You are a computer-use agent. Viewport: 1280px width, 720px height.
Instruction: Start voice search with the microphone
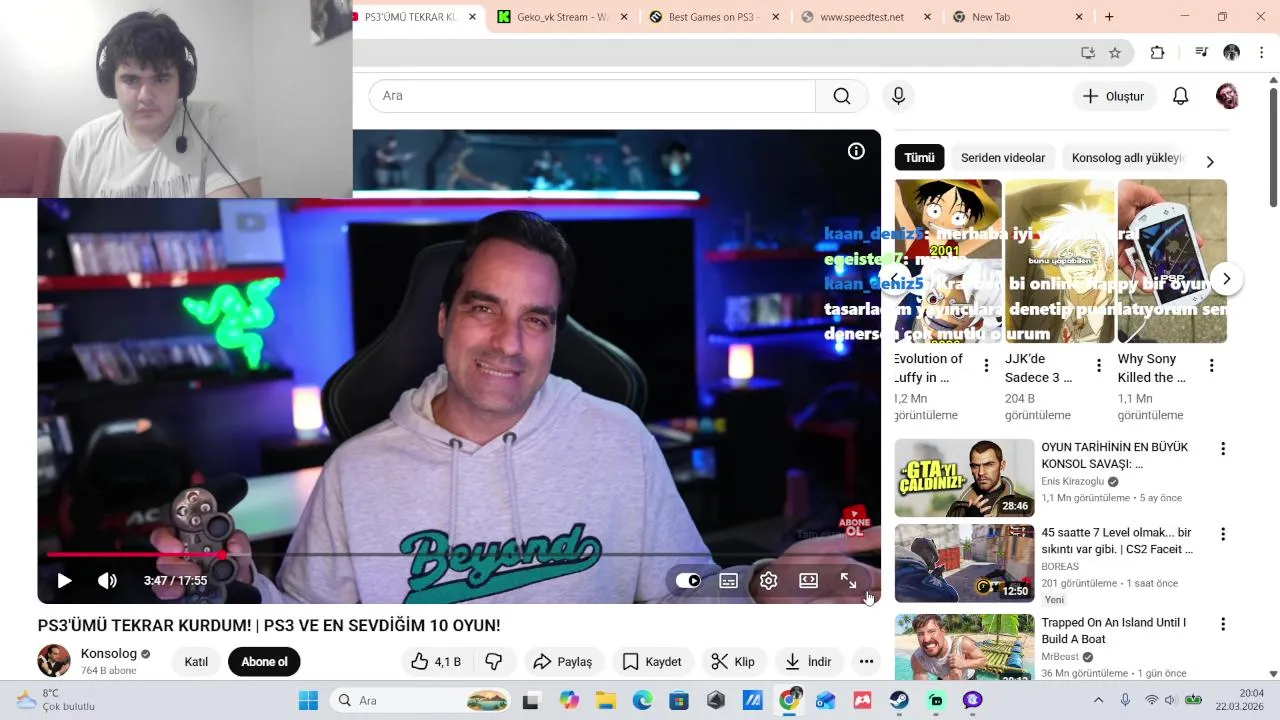898,96
